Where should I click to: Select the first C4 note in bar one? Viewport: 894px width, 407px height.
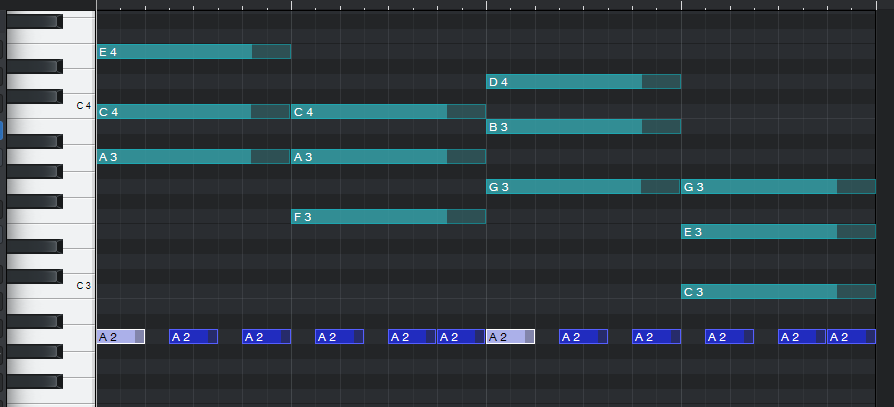point(175,112)
